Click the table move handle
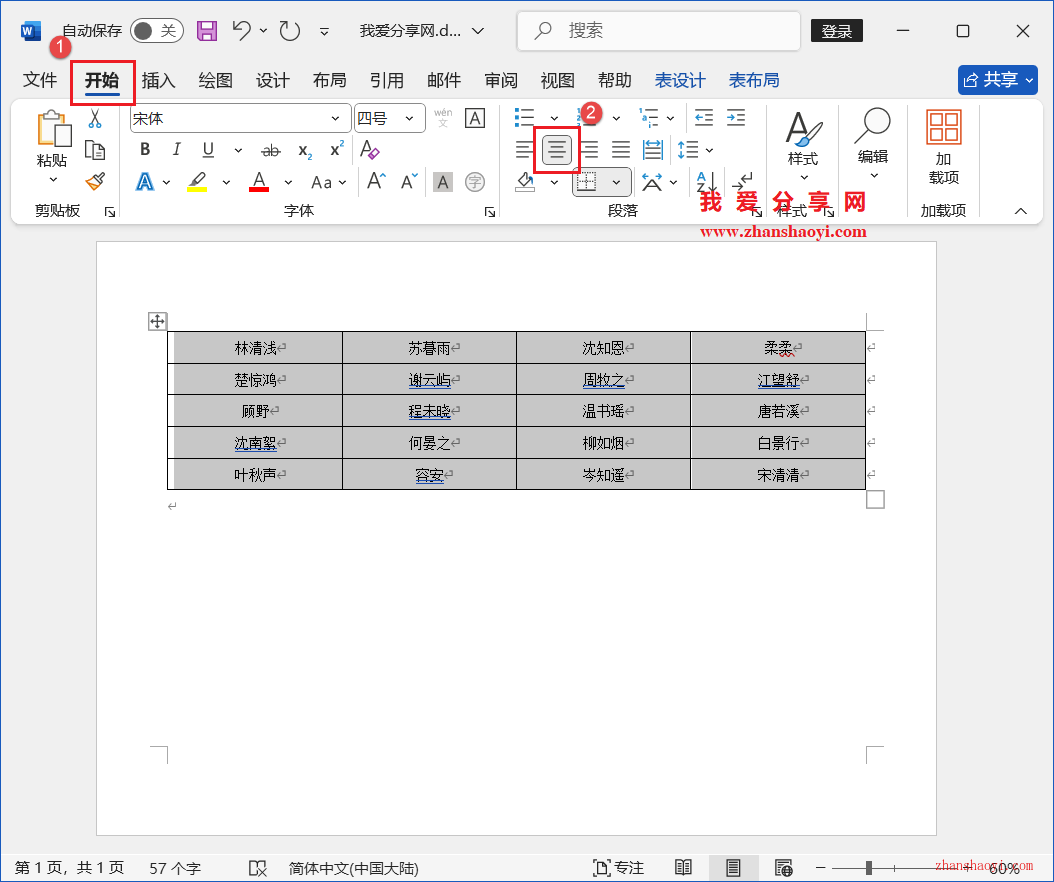1054x882 pixels. click(157, 321)
